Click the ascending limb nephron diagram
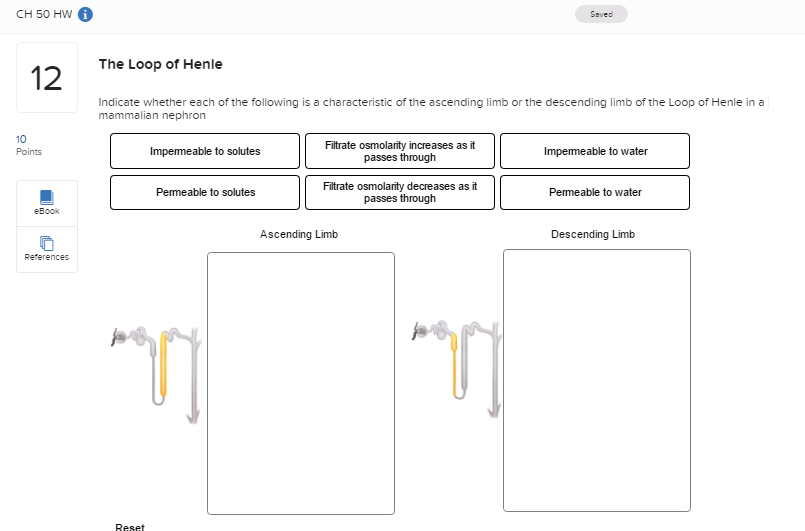Viewport: 805px width, 531px height. [156, 366]
